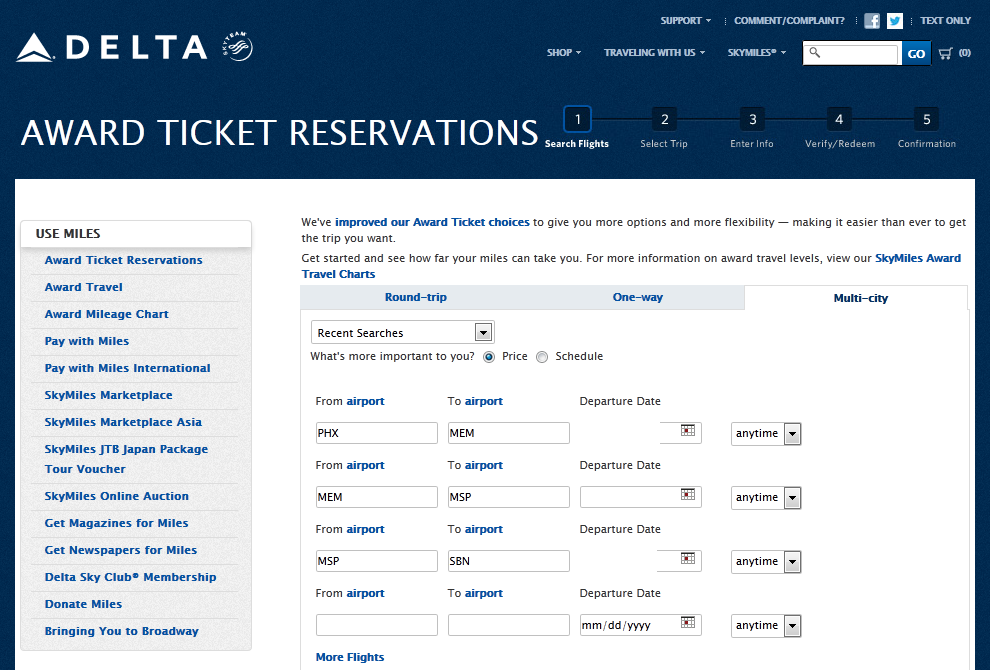Viewport: 990px width, 670px height.
Task: Click the More Flights link
Action: pos(350,657)
